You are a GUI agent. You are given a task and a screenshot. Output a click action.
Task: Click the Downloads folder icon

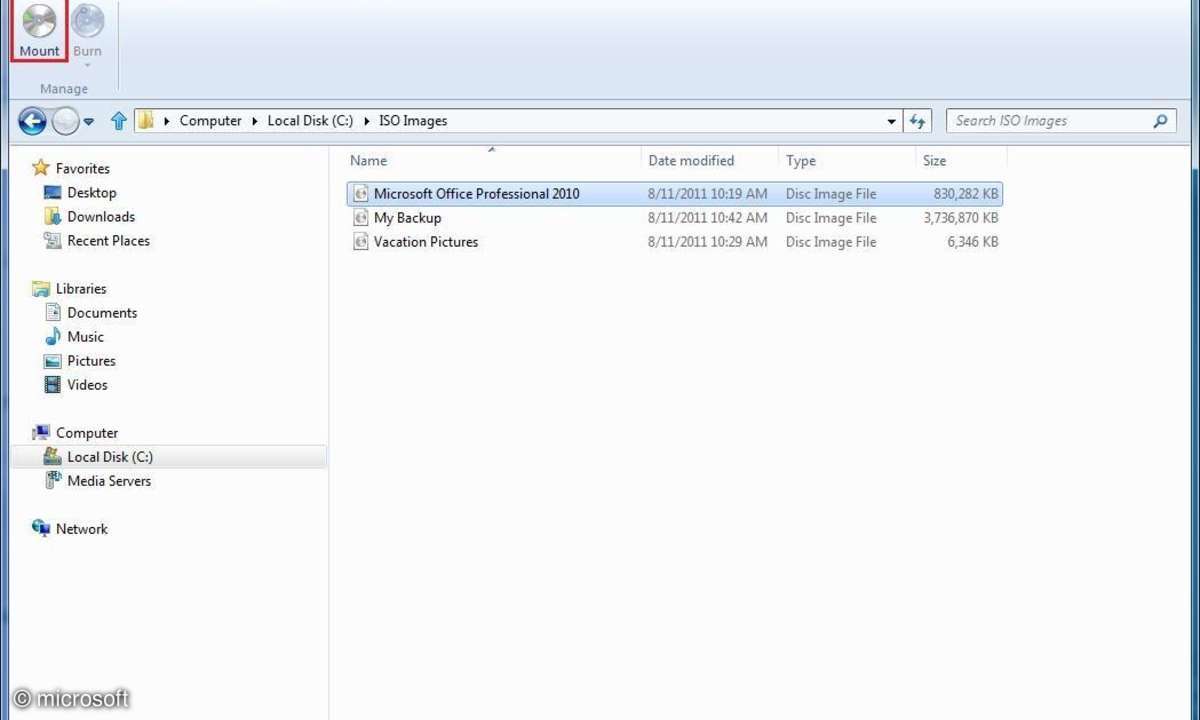point(53,216)
